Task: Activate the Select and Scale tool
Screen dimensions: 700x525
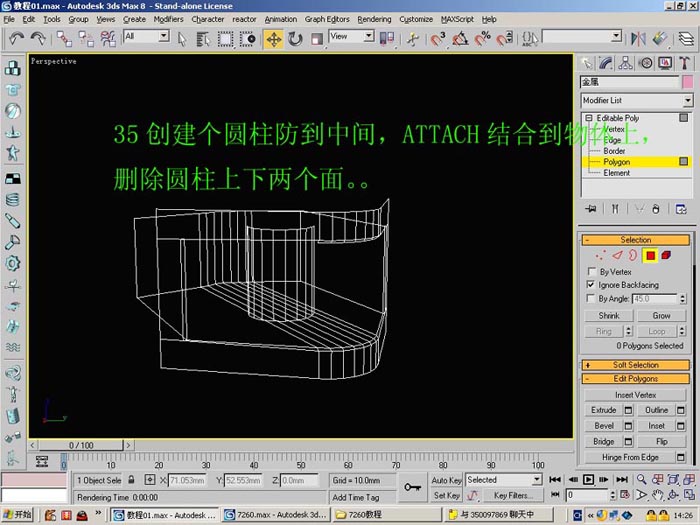Action: coord(317,39)
